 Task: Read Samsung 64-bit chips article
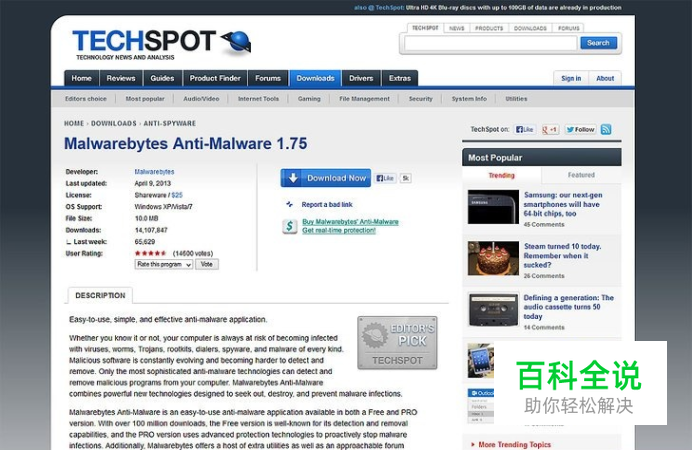click(563, 204)
